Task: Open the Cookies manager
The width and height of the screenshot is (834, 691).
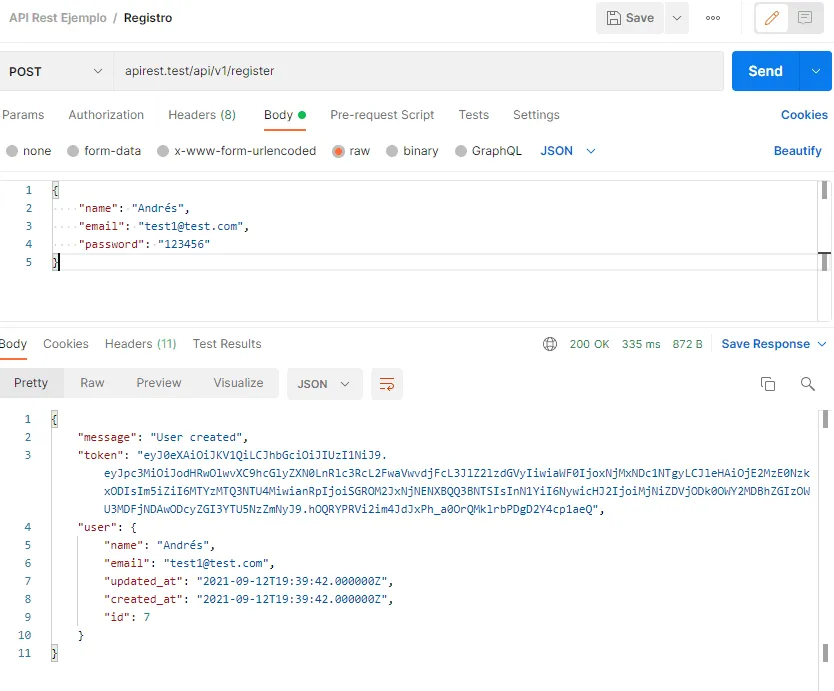Action: click(804, 115)
